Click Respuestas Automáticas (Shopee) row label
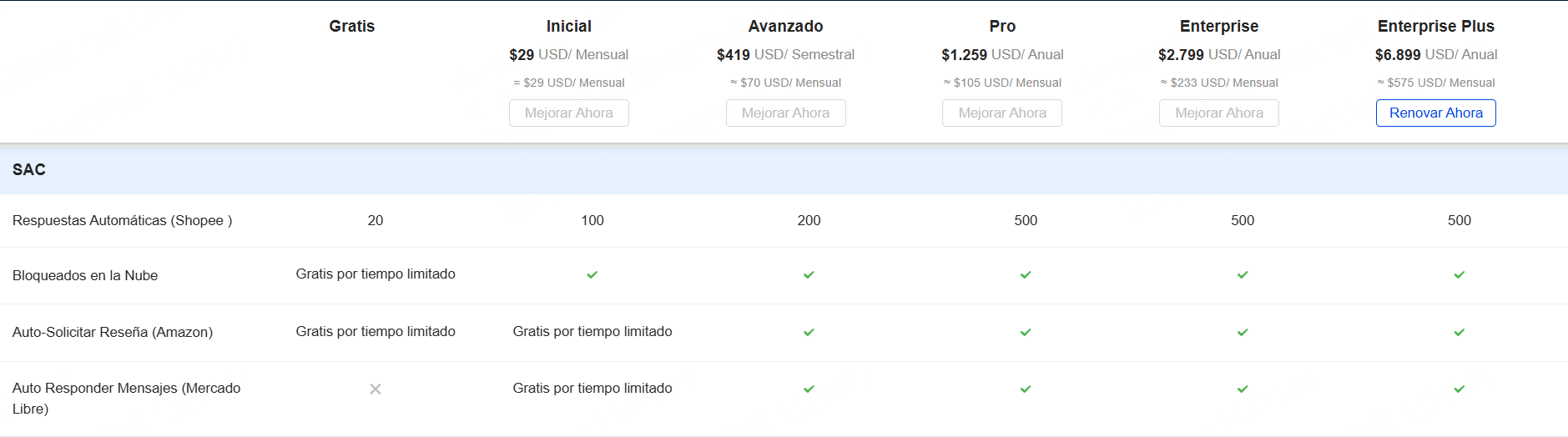The height and width of the screenshot is (437, 1568). pyautogui.click(x=122, y=220)
